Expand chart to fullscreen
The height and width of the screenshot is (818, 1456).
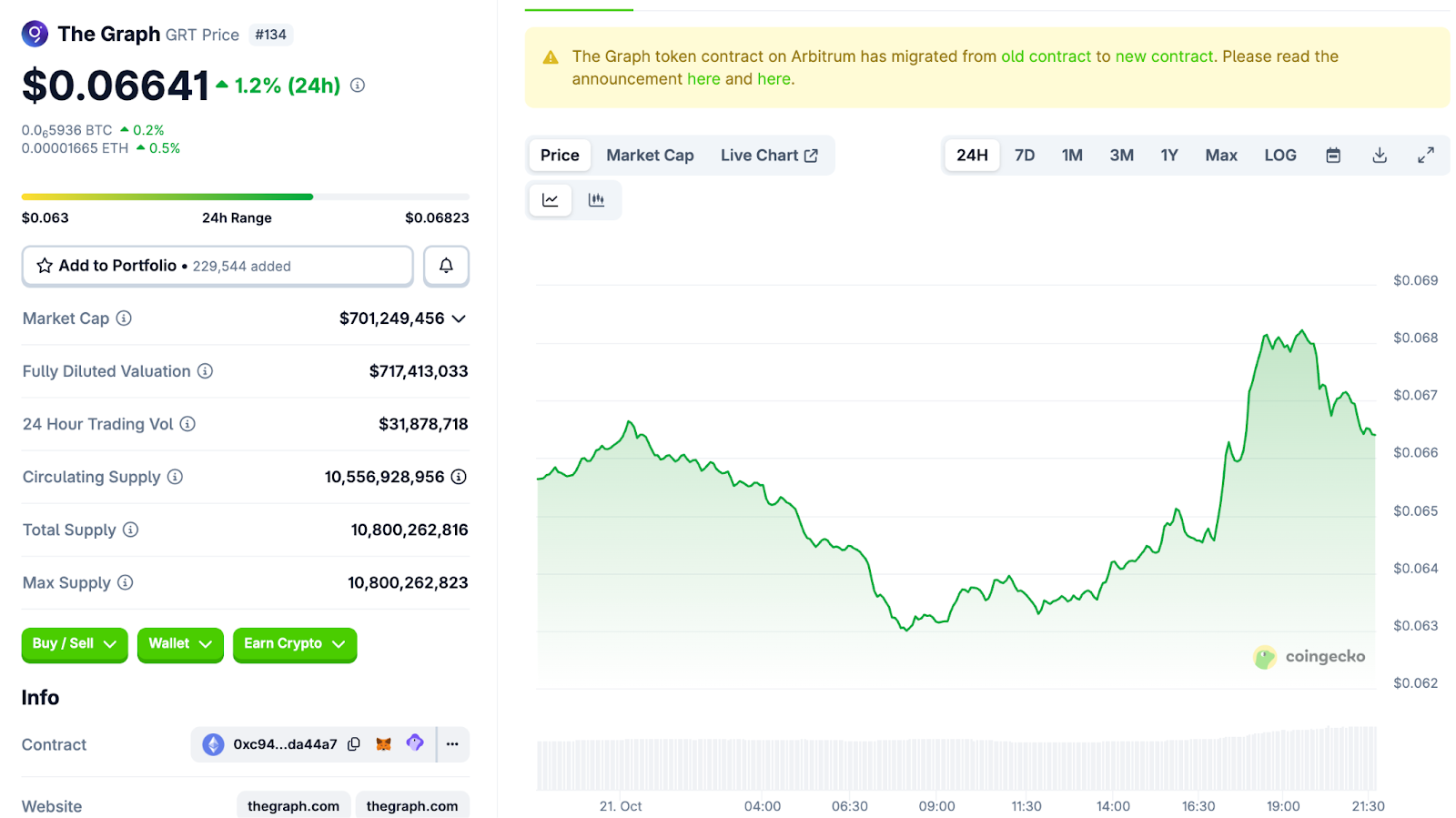[1426, 156]
